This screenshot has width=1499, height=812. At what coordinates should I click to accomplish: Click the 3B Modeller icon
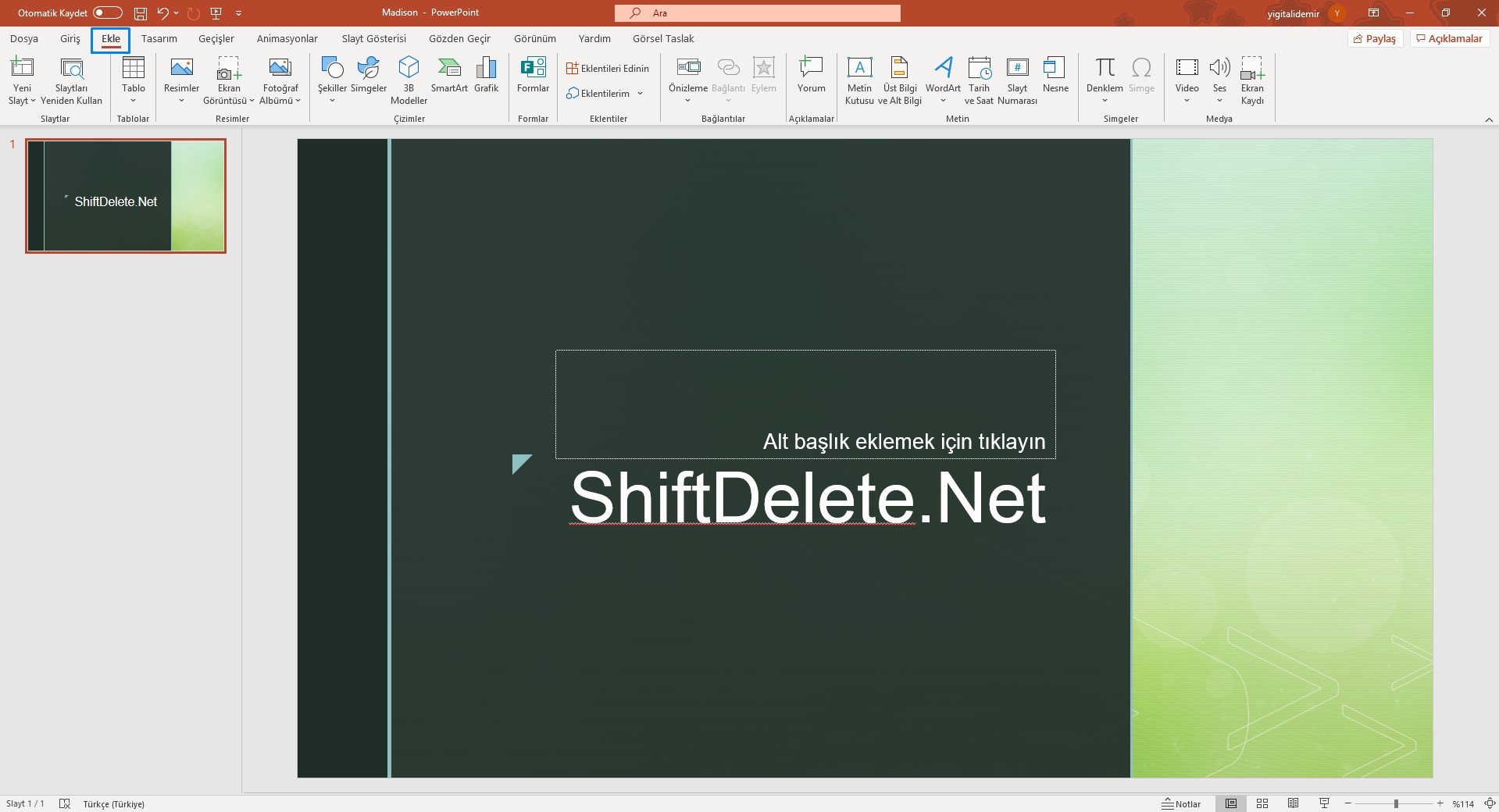pos(409,69)
